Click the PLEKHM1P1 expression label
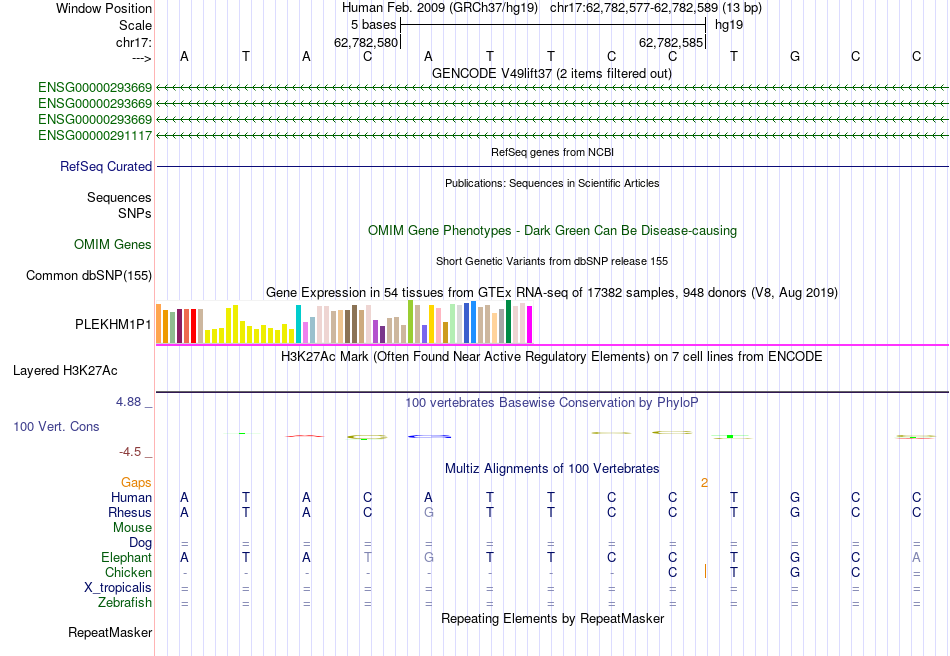 tap(113, 324)
